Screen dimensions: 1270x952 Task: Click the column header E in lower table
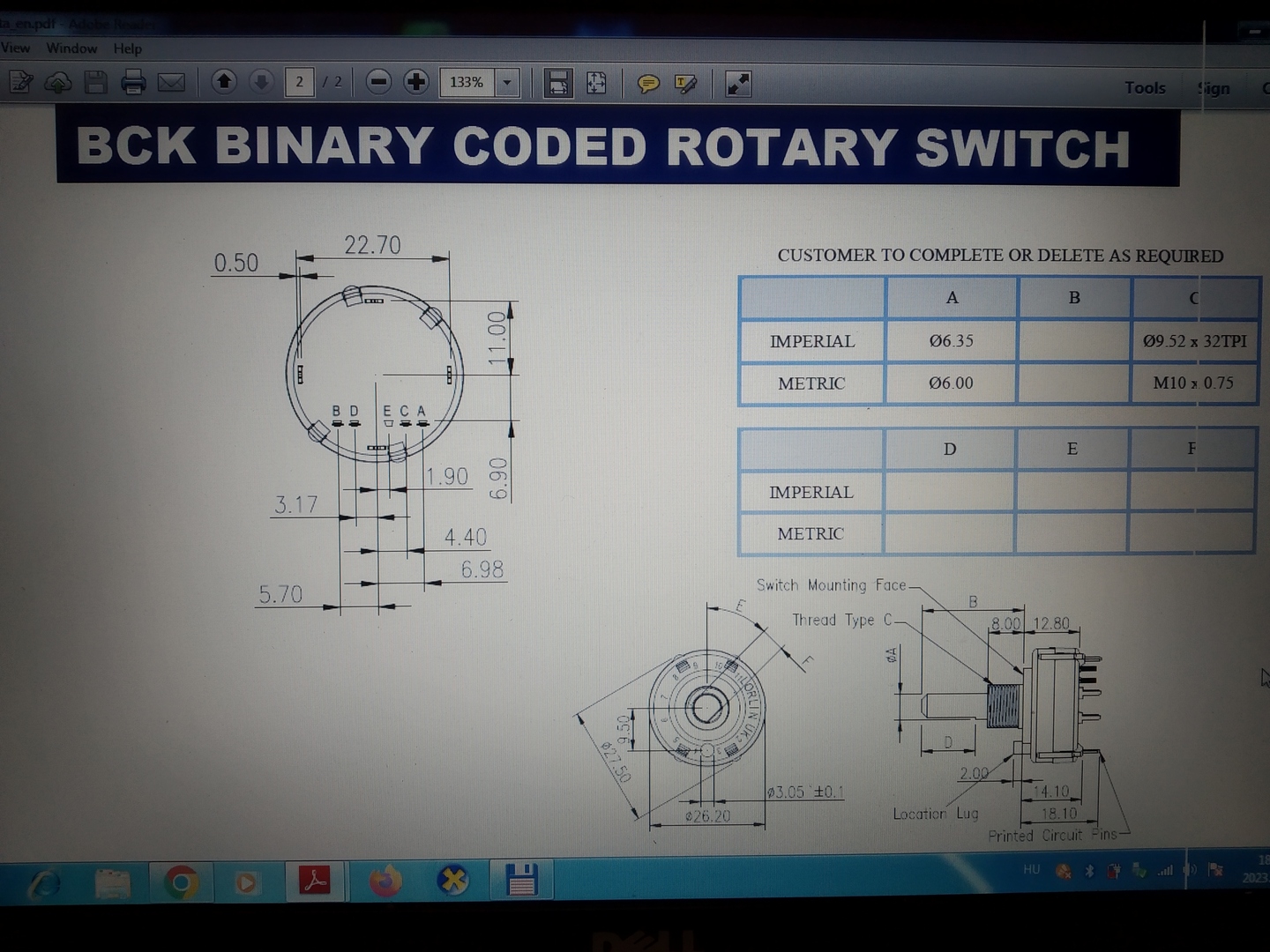click(x=1072, y=449)
